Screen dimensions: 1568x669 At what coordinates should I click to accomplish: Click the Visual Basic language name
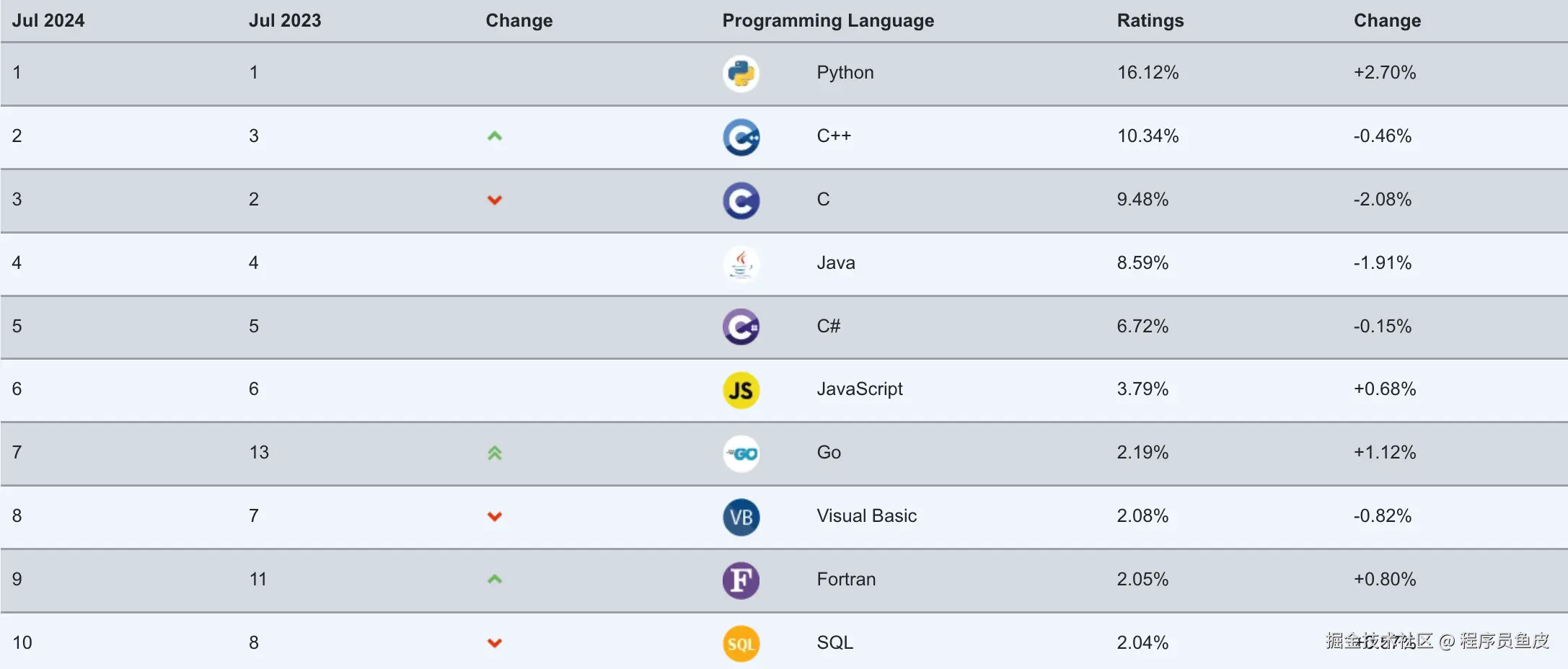[866, 515]
